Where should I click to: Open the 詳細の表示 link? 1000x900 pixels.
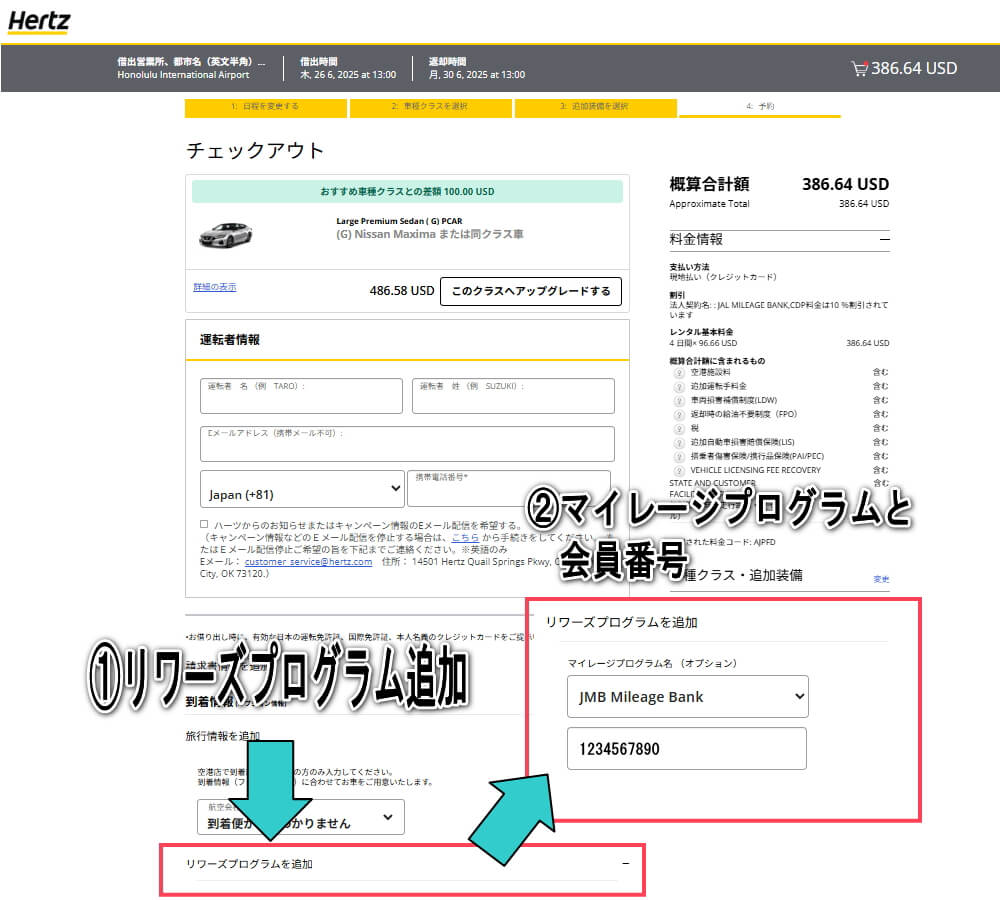click(215, 287)
